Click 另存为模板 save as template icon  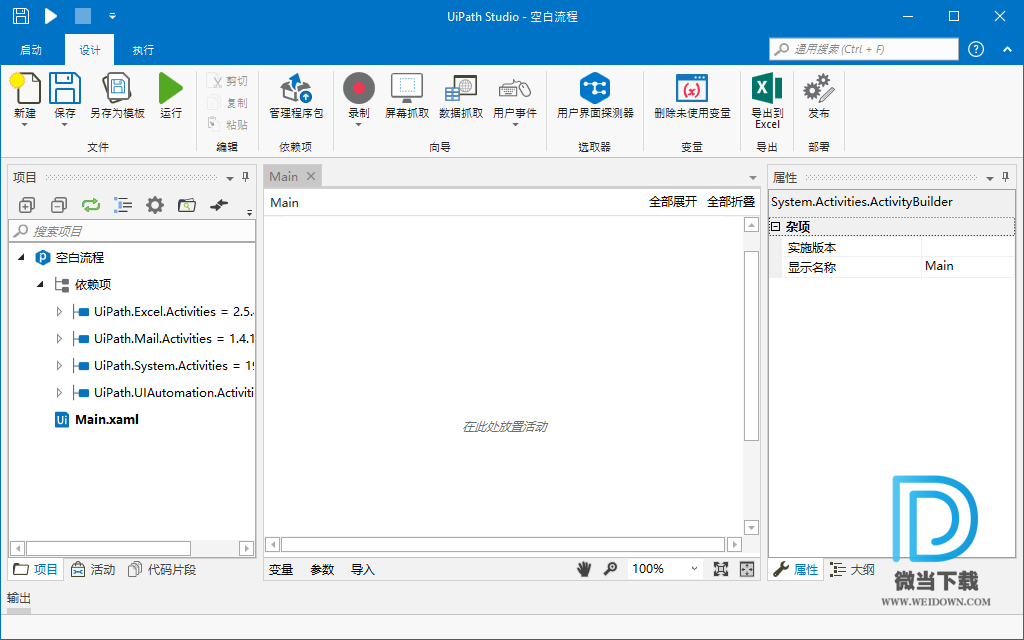(x=118, y=89)
